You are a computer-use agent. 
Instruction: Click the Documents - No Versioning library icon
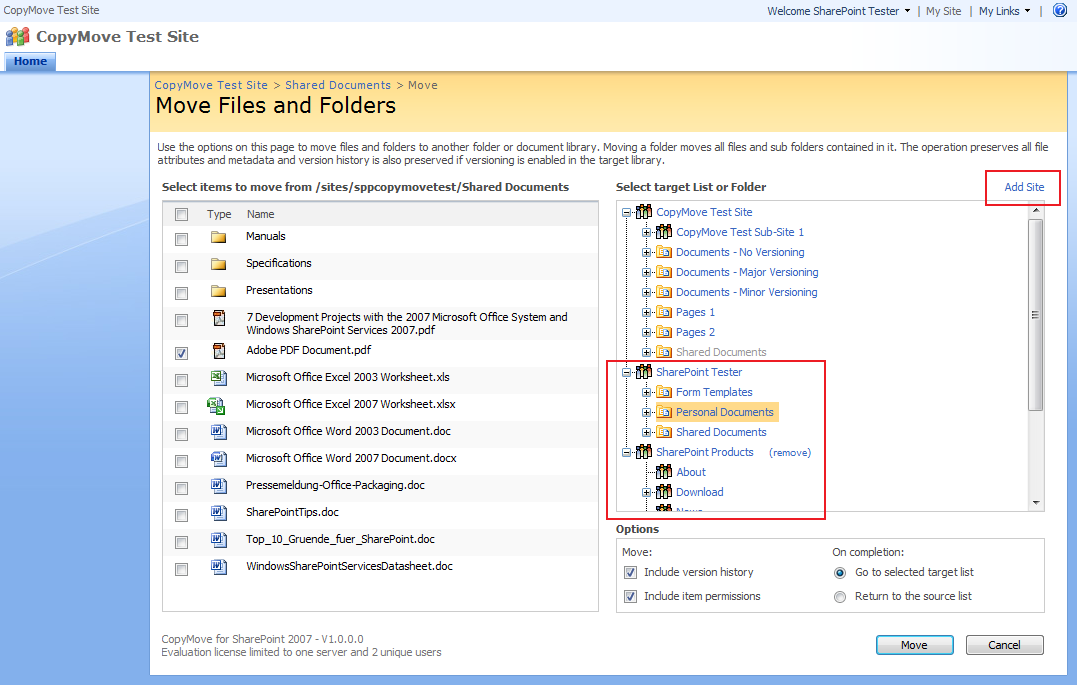click(x=664, y=252)
